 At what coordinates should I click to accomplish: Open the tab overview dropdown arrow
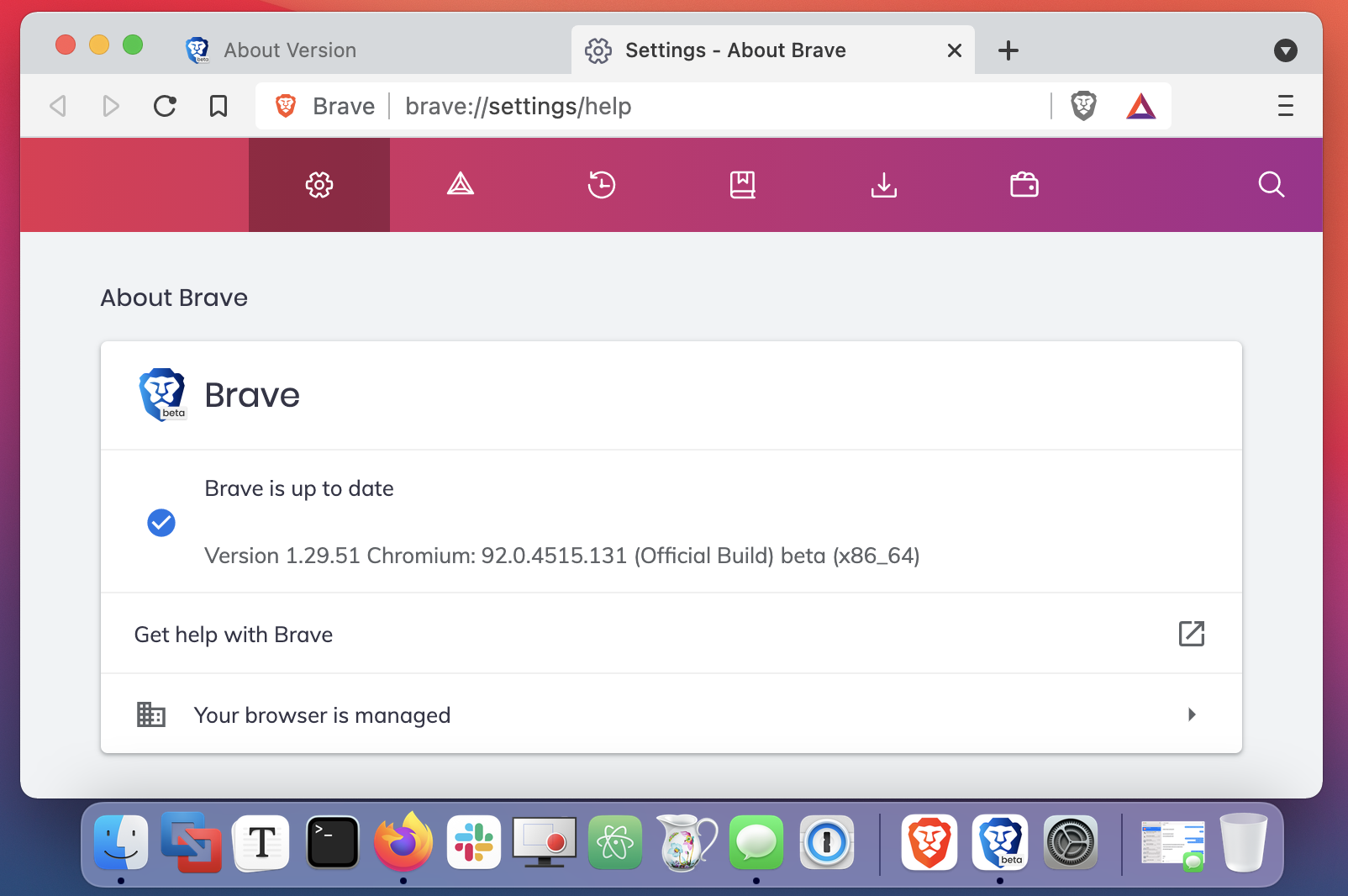coord(1285,50)
